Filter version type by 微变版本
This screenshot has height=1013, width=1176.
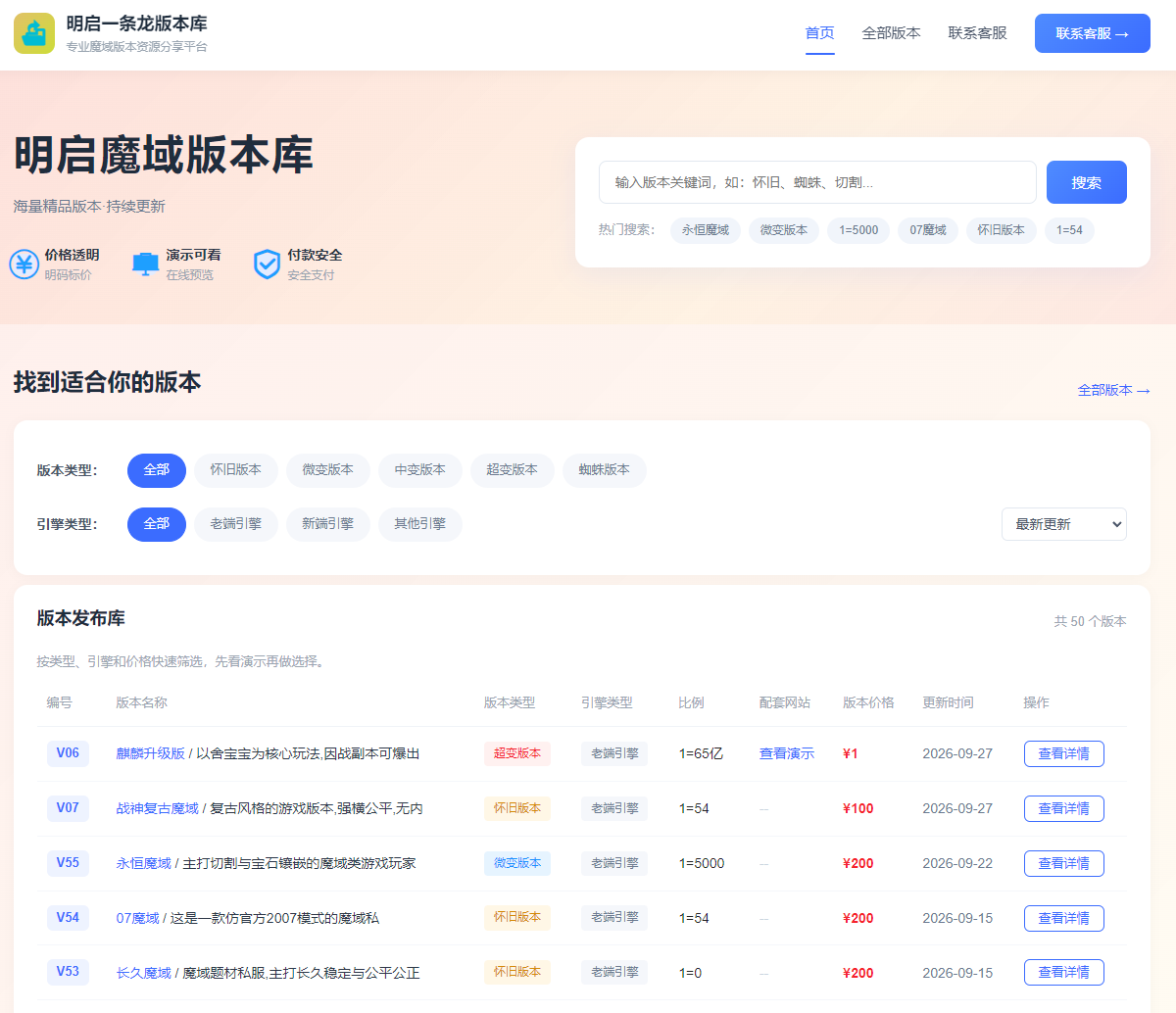(x=328, y=470)
